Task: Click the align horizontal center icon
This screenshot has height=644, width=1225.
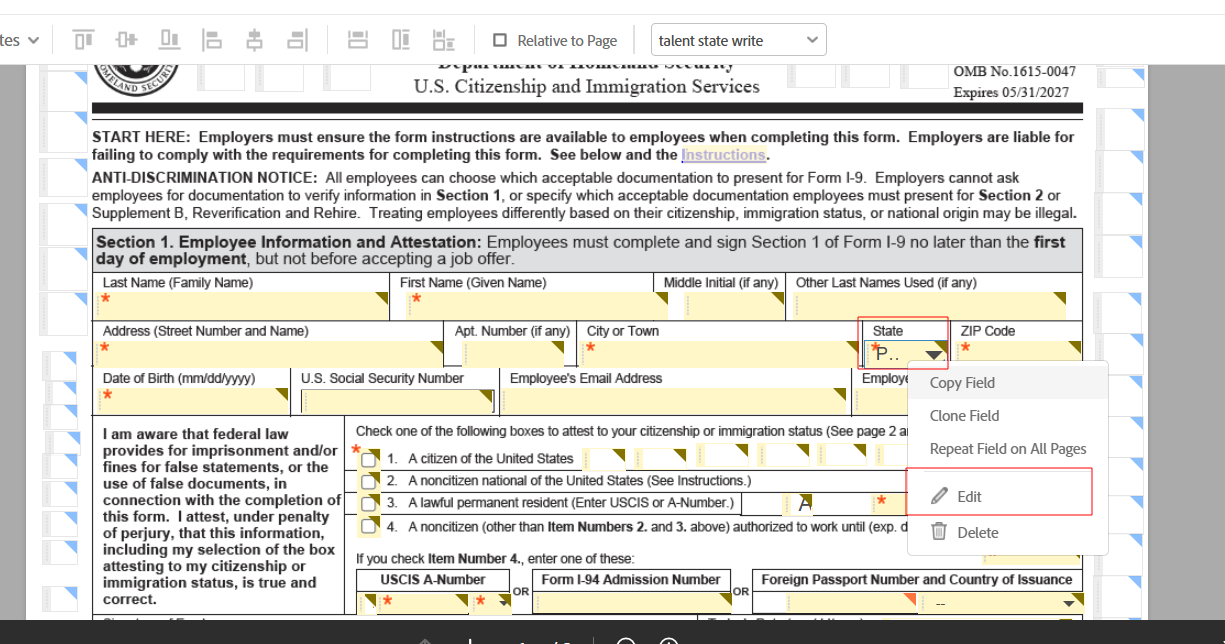Action: [255, 40]
